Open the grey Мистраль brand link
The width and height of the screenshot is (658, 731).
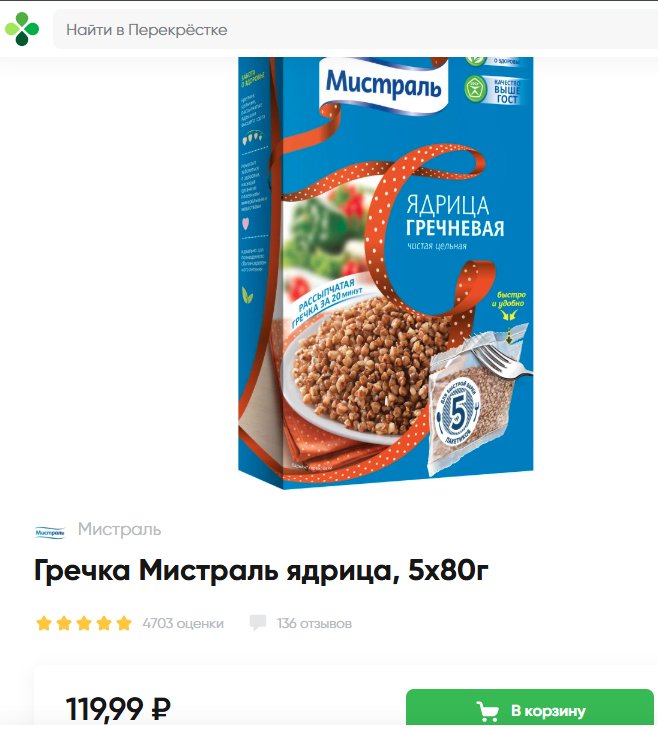click(x=119, y=530)
